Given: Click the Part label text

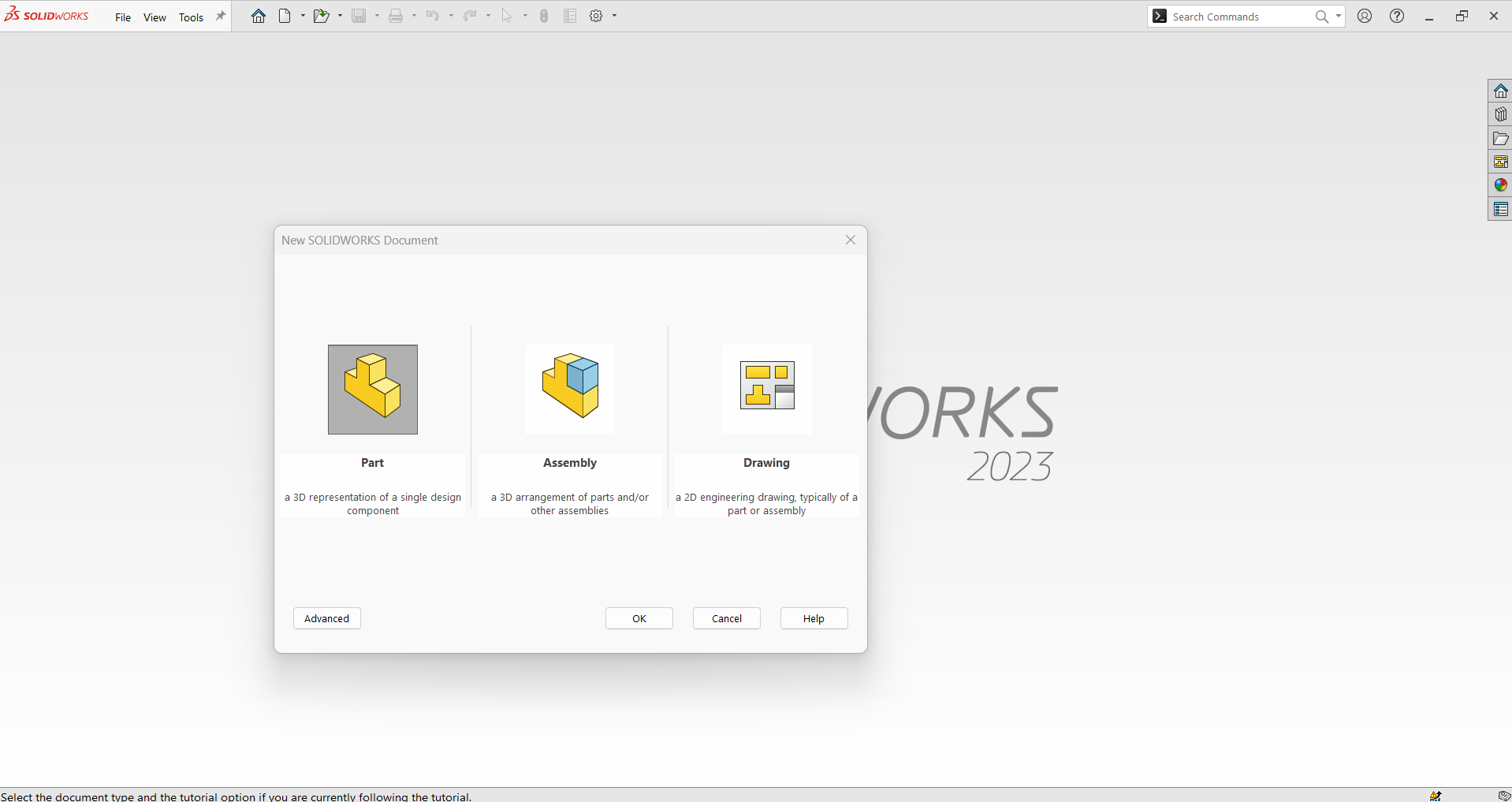Looking at the screenshot, I should [373, 463].
